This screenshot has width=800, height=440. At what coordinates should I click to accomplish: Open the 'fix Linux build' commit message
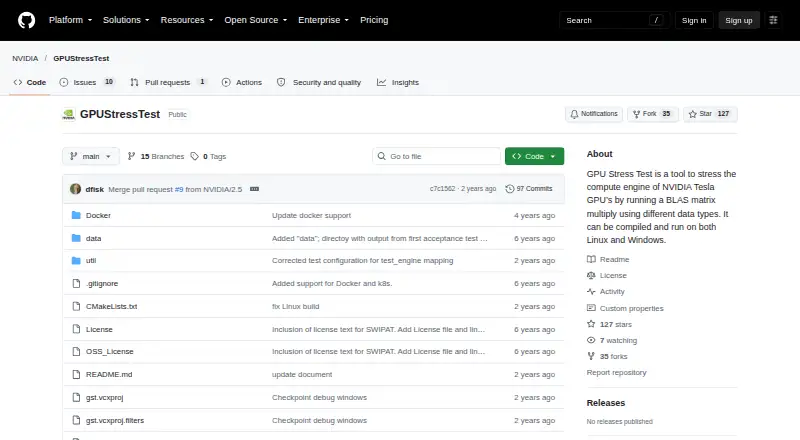tap(295, 307)
